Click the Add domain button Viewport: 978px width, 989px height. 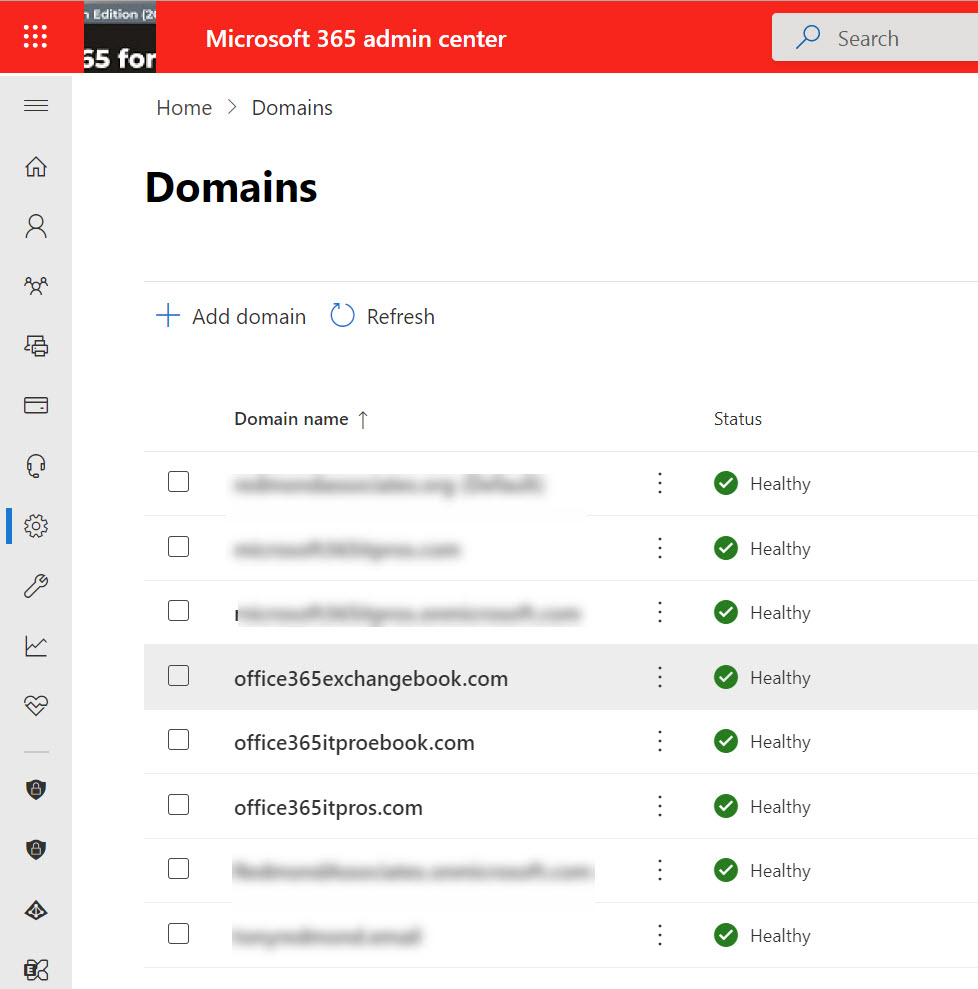tap(231, 316)
